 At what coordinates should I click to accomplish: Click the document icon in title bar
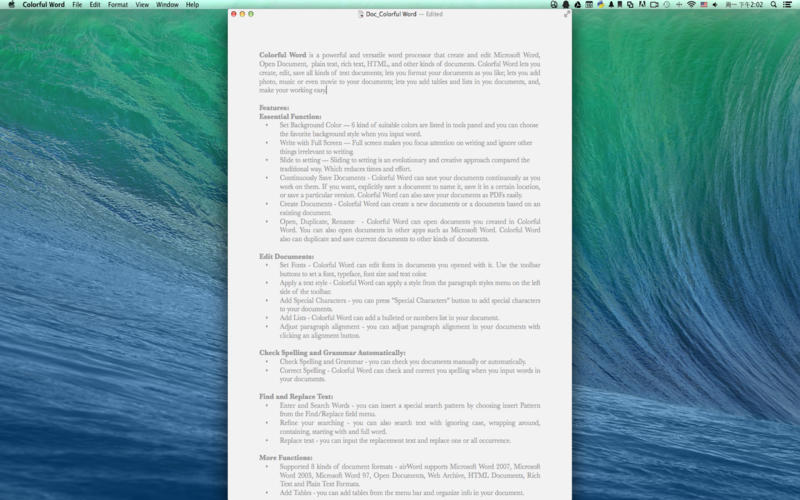point(361,14)
